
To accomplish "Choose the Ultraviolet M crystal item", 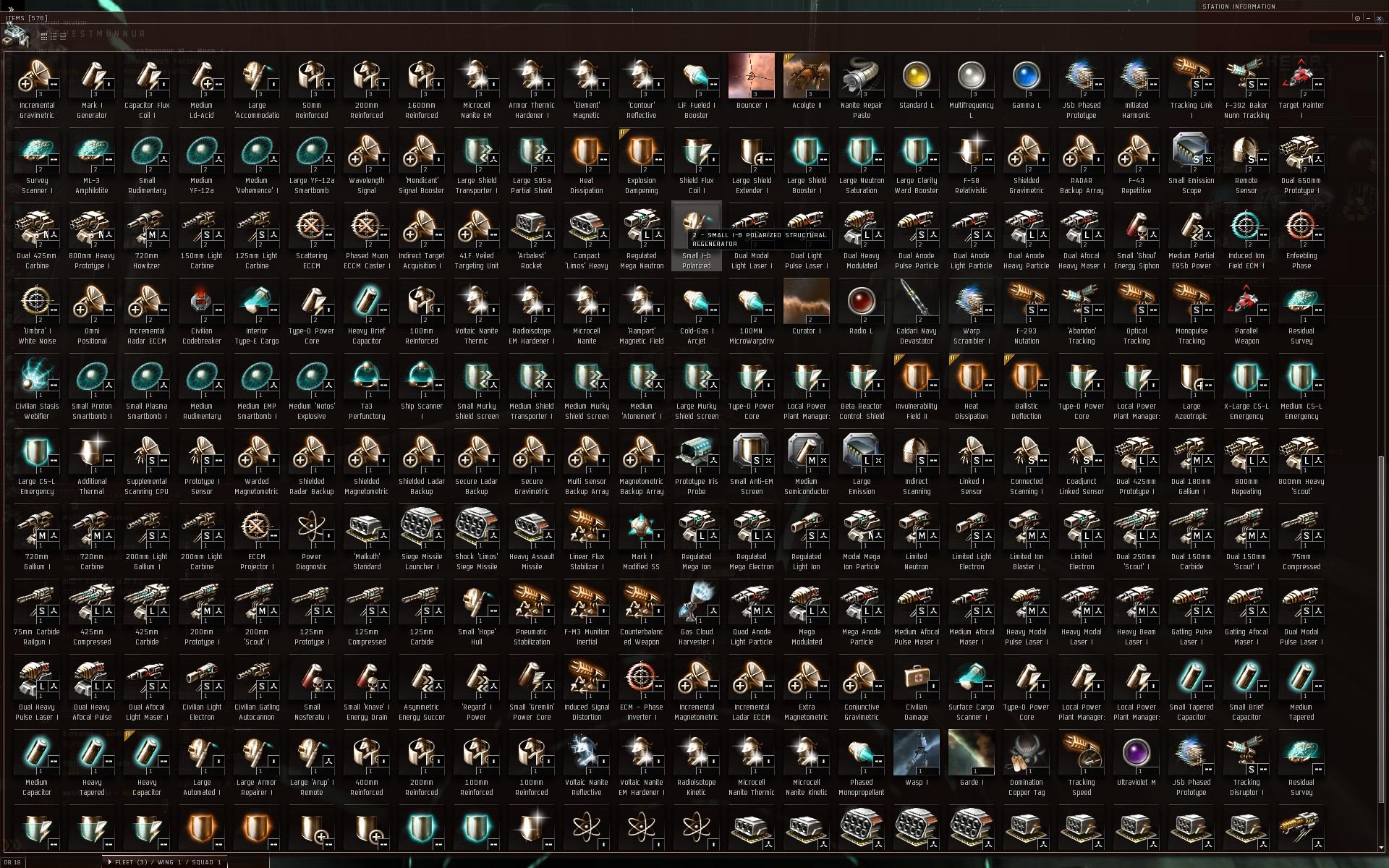I will 1136,764.
